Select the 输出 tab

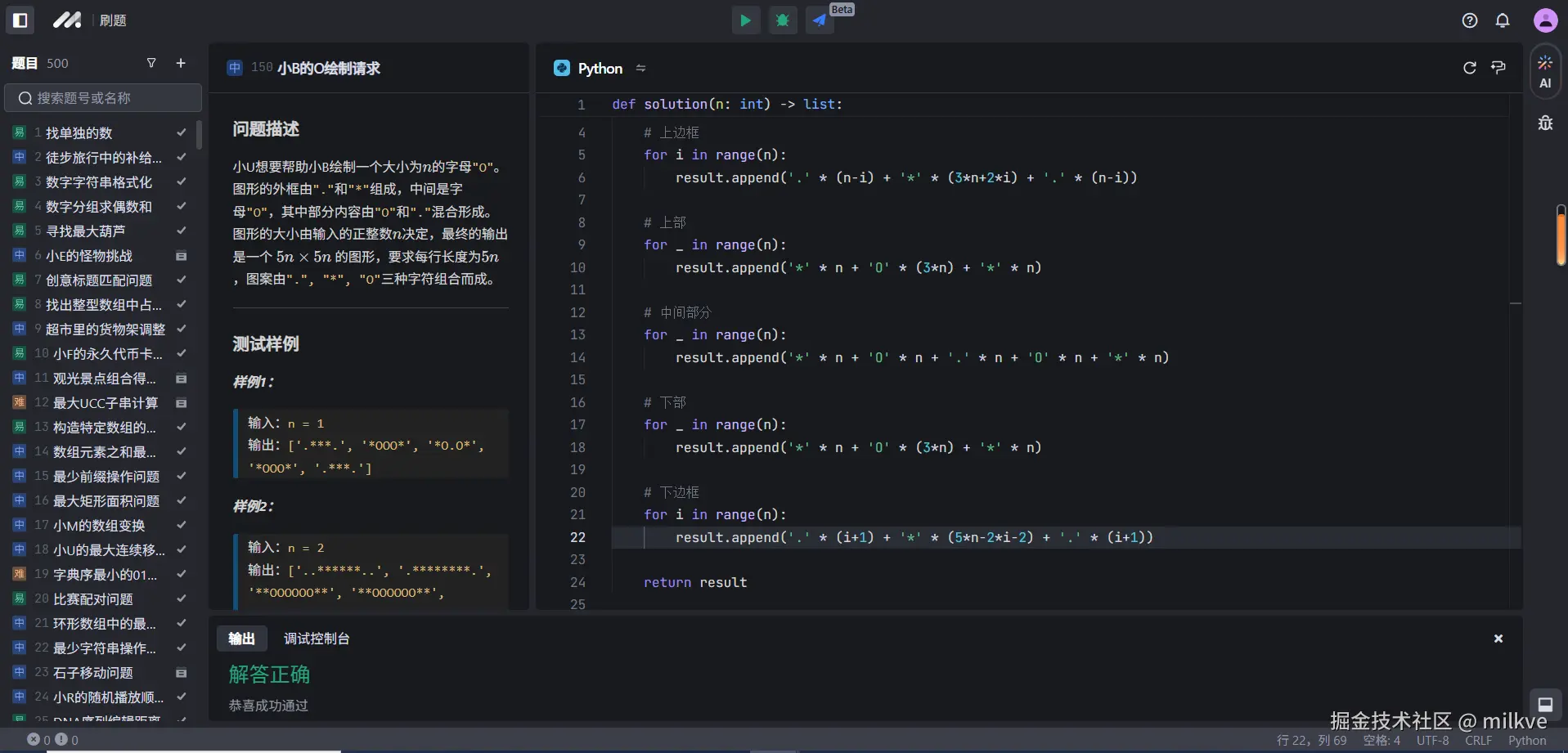coord(241,639)
